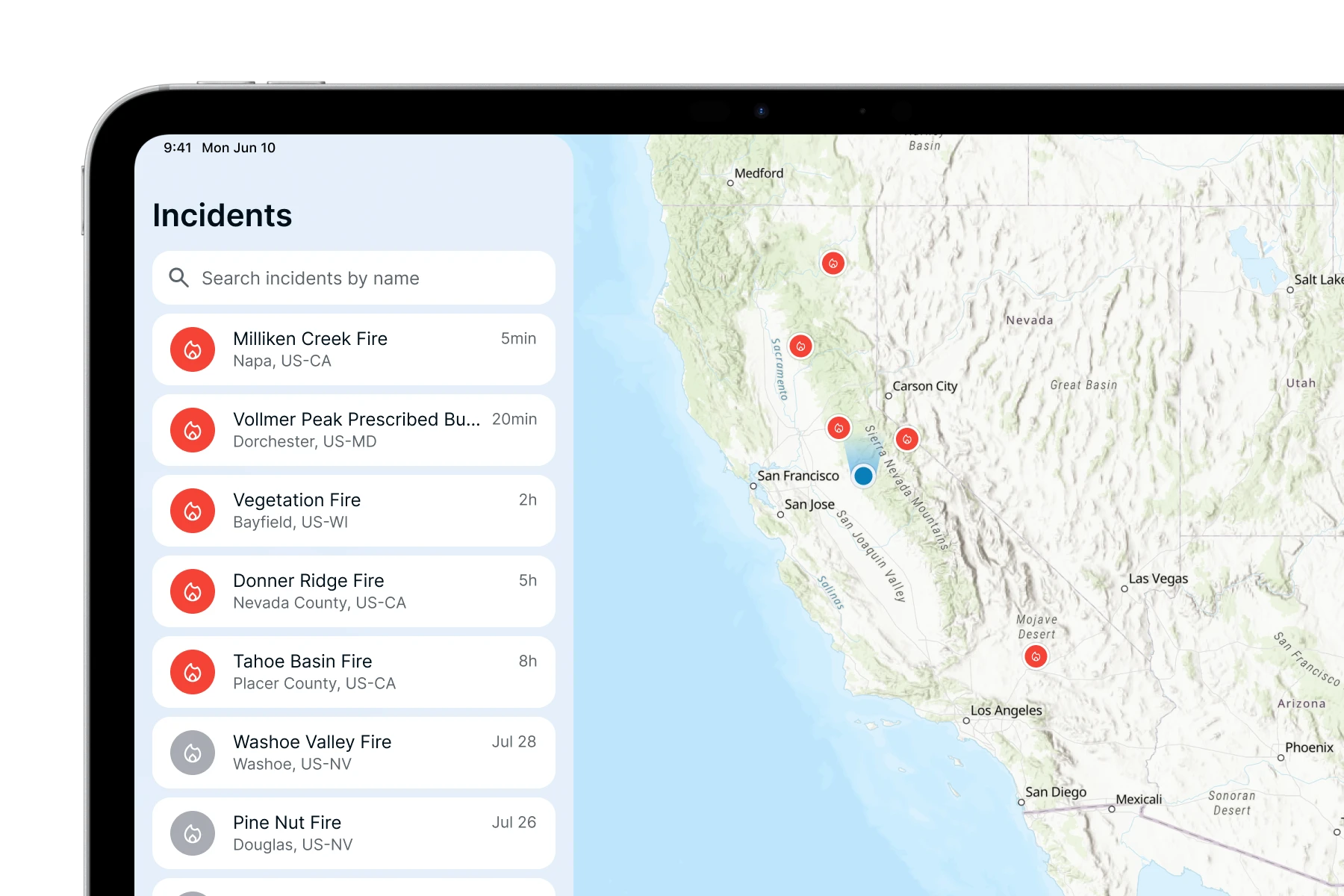Select the Washoe Valley Fire list entry

(x=353, y=753)
